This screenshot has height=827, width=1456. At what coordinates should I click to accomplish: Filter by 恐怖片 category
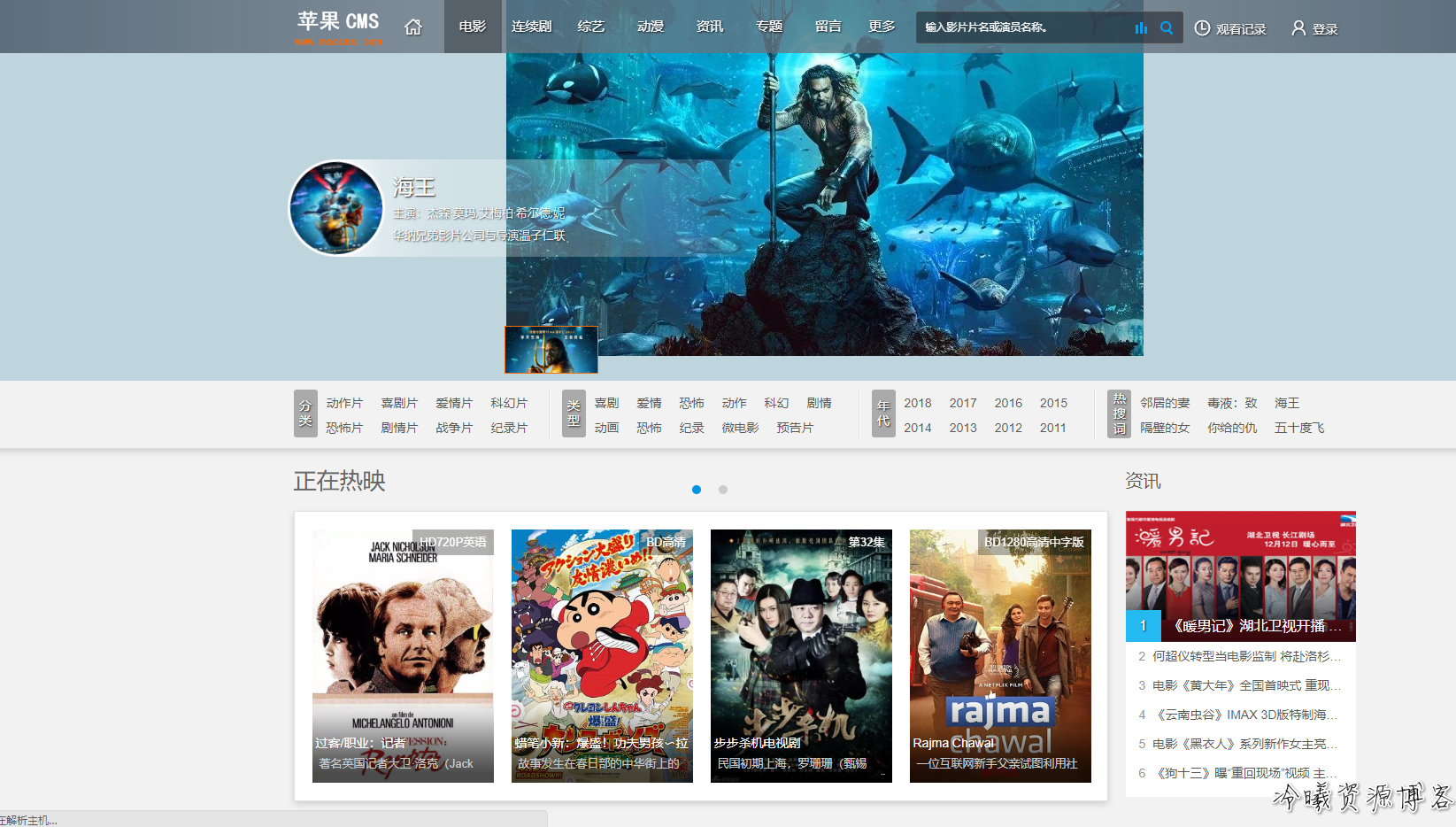coord(344,428)
